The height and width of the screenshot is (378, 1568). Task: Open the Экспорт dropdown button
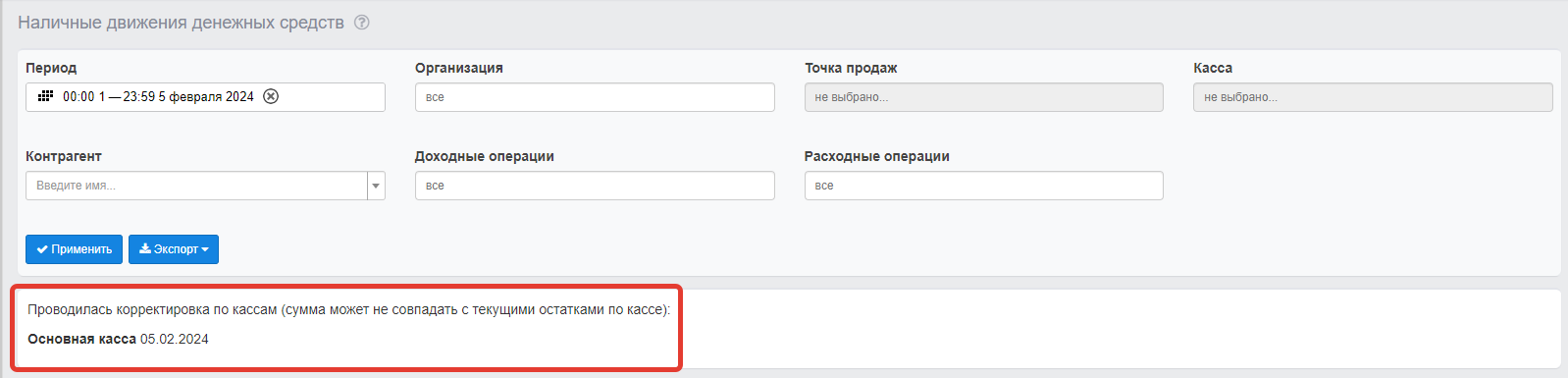coord(174,249)
